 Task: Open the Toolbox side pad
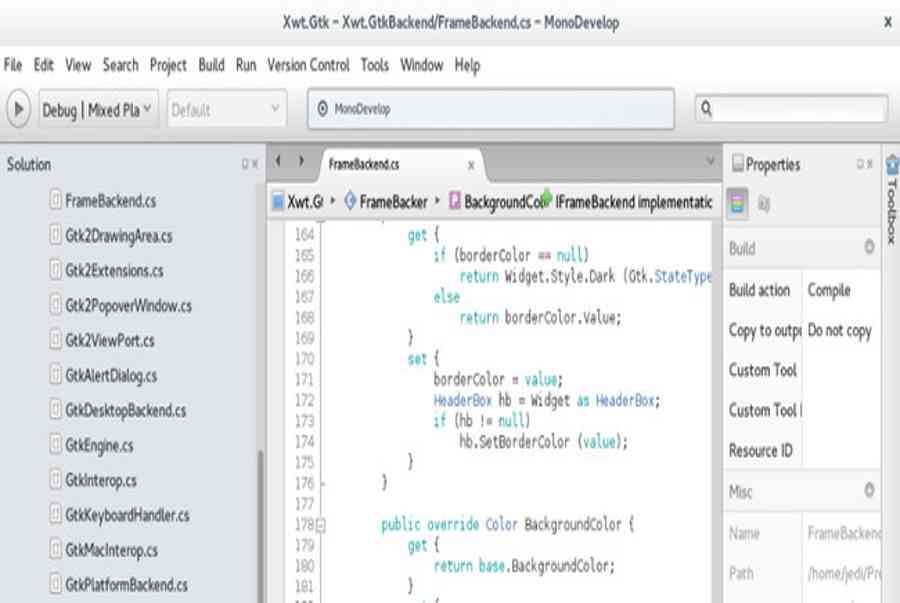892,201
